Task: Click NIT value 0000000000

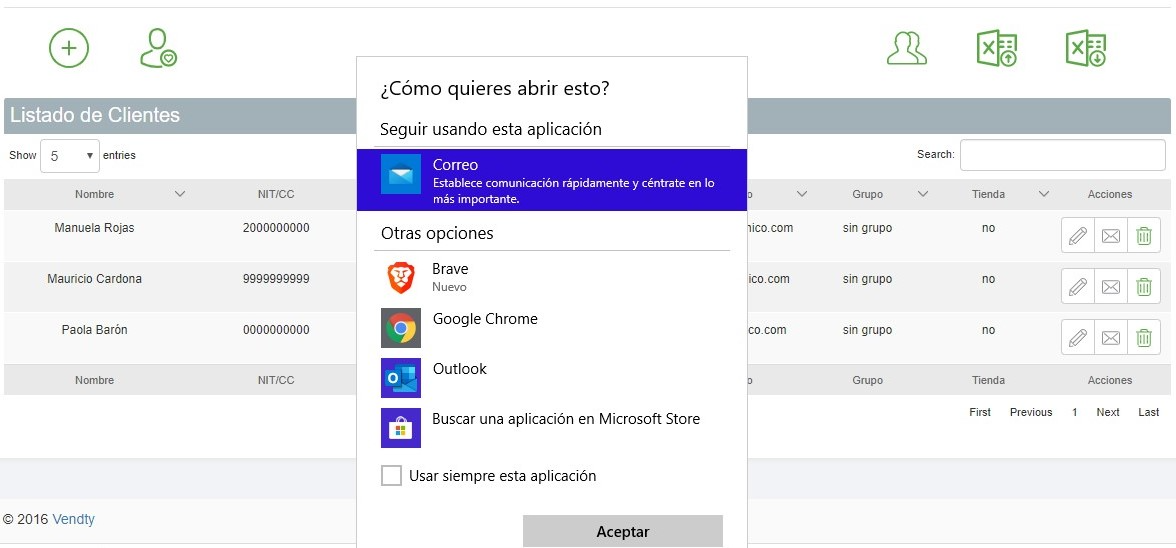Action: (x=276, y=330)
